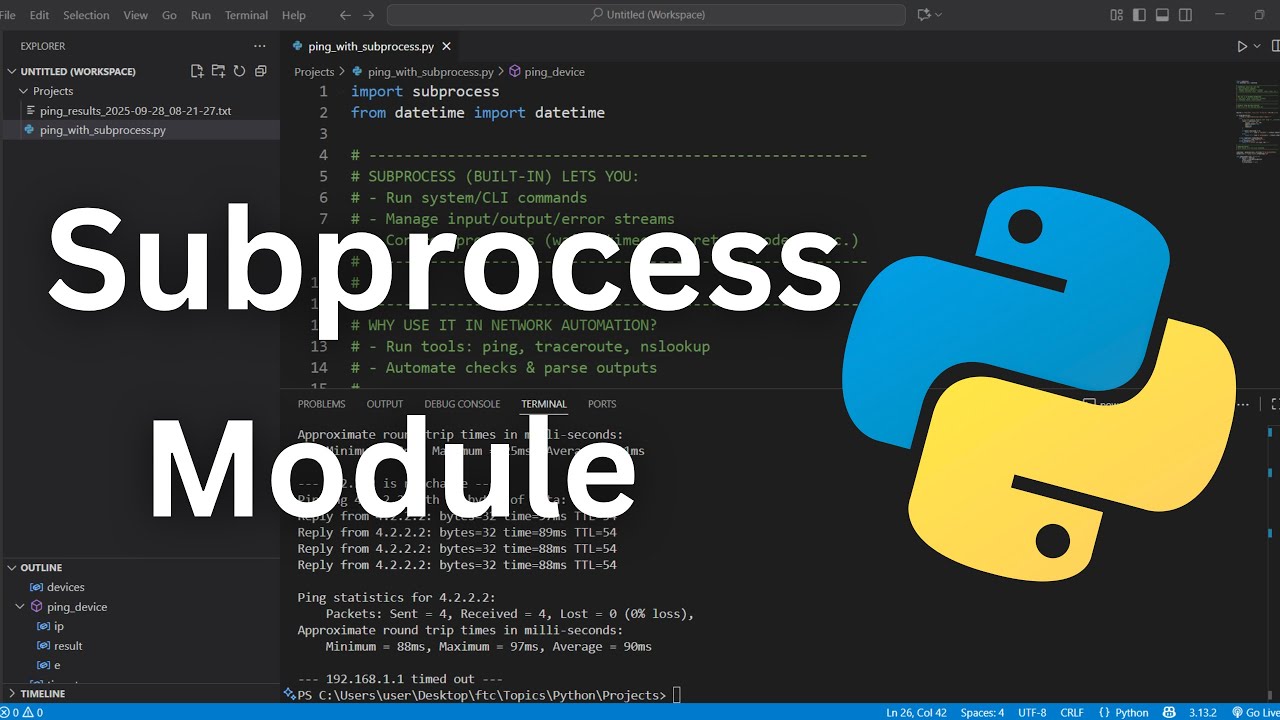The image size is (1280, 720).
Task: Open the Run menu
Action: pos(200,15)
